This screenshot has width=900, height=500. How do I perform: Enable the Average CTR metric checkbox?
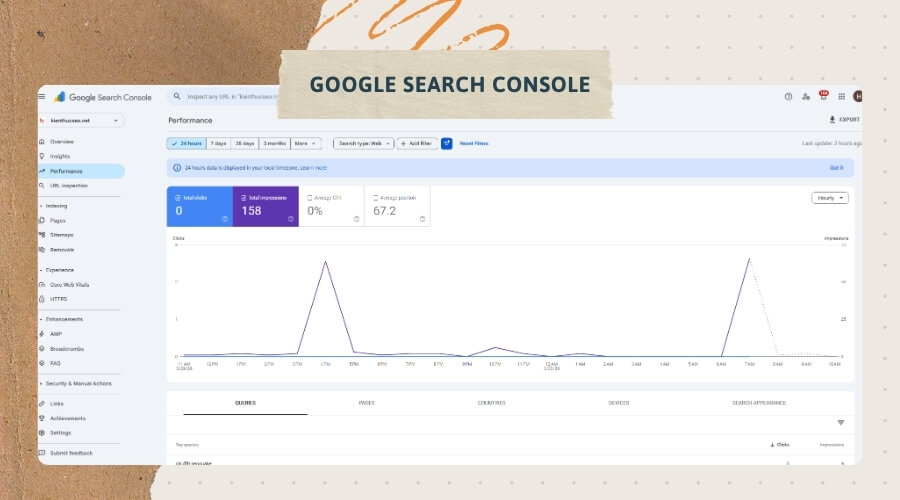pos(310,197)
